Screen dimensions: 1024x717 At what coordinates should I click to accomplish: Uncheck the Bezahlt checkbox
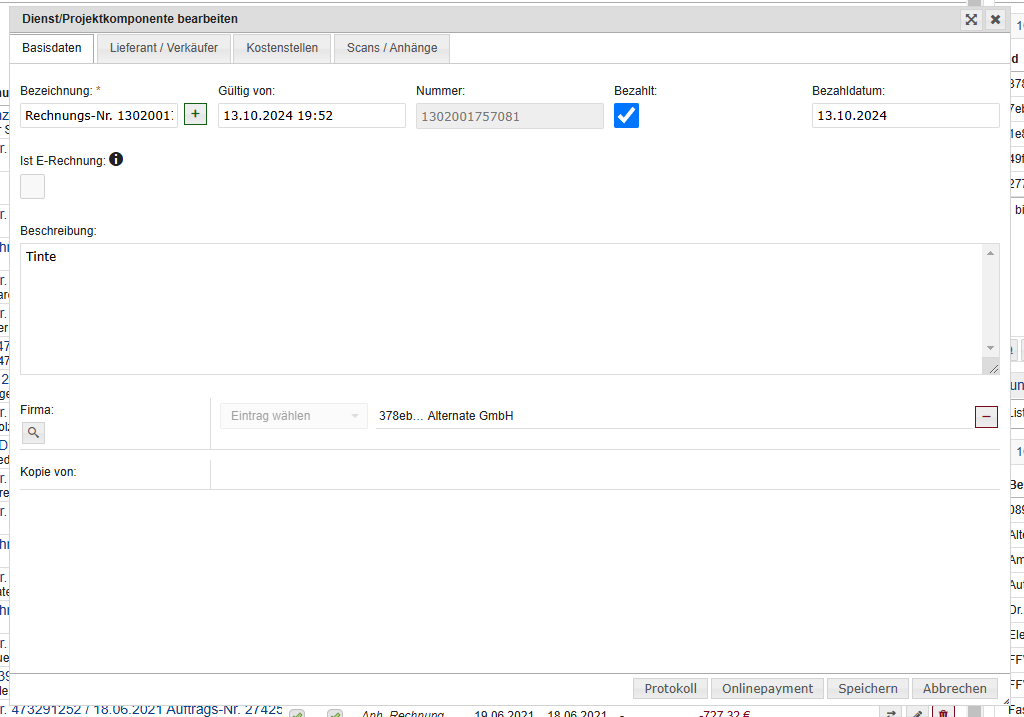(627, 116)
